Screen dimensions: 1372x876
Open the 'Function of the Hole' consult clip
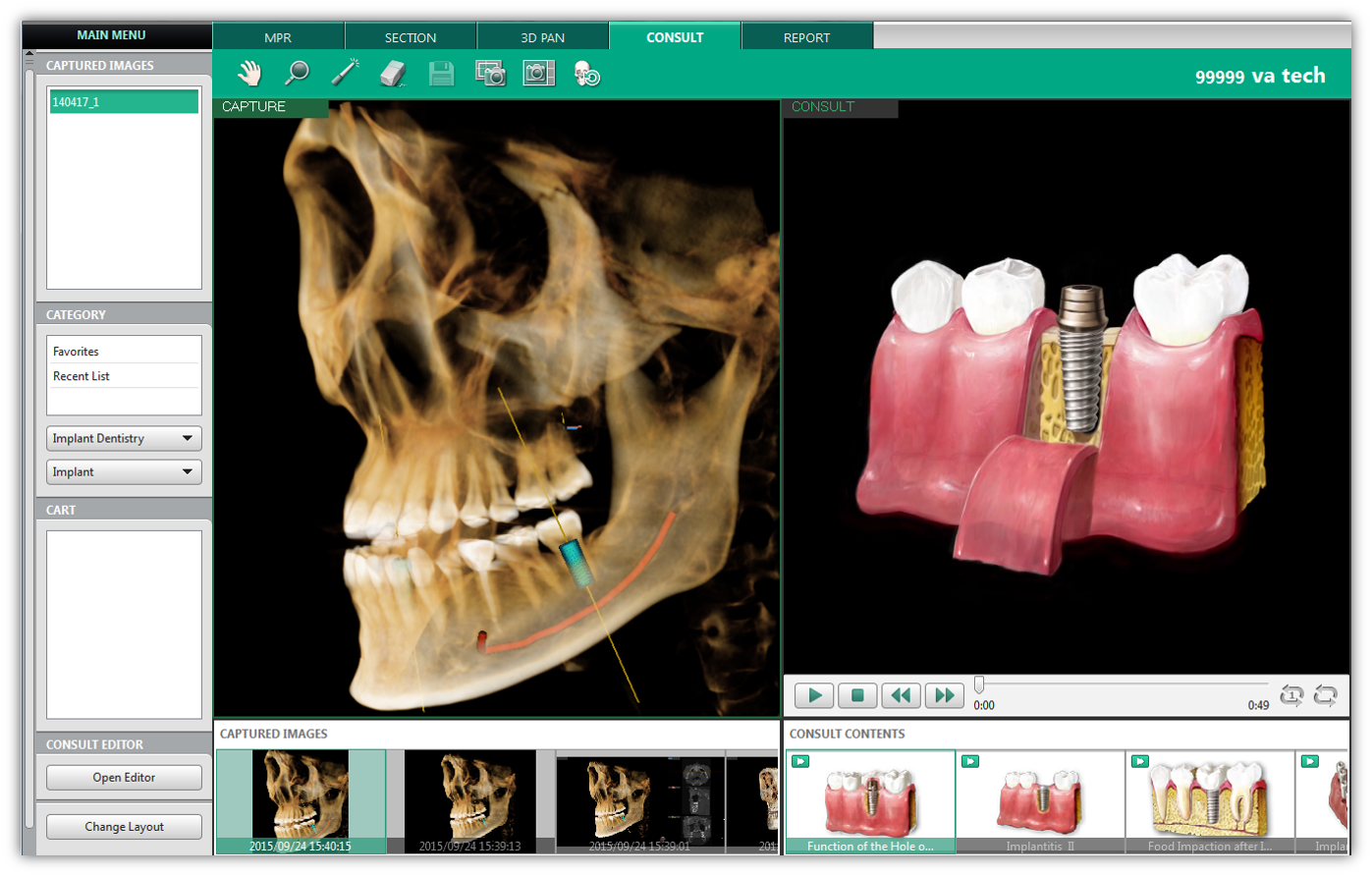pyautogui.click(x=870, y=801)
